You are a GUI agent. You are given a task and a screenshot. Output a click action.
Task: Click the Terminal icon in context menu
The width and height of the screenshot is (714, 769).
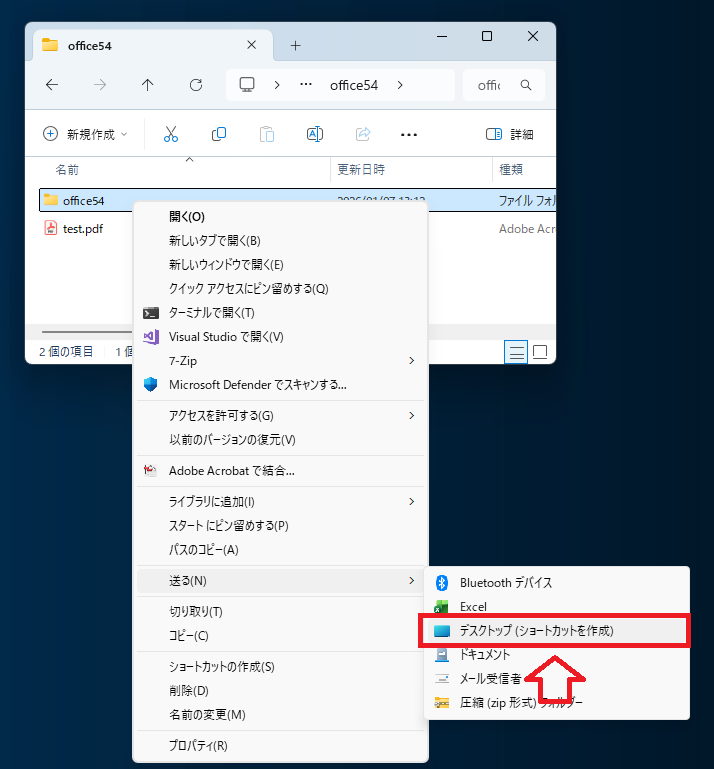coord(151,312)
